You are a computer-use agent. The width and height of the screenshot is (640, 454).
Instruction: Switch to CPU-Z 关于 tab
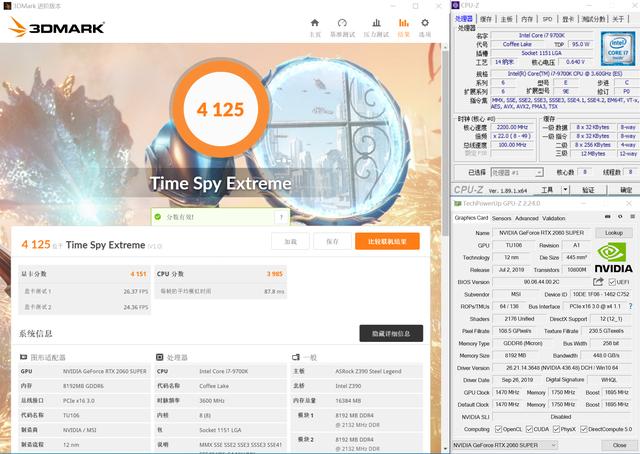(618, 19)
